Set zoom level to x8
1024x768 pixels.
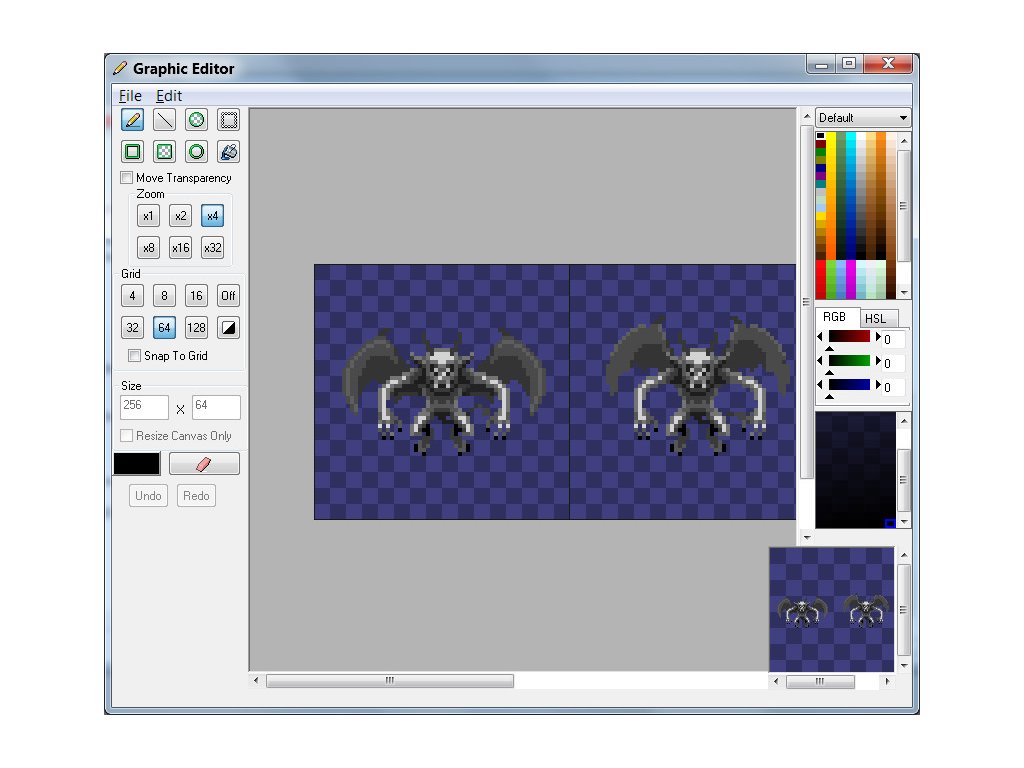148,247
